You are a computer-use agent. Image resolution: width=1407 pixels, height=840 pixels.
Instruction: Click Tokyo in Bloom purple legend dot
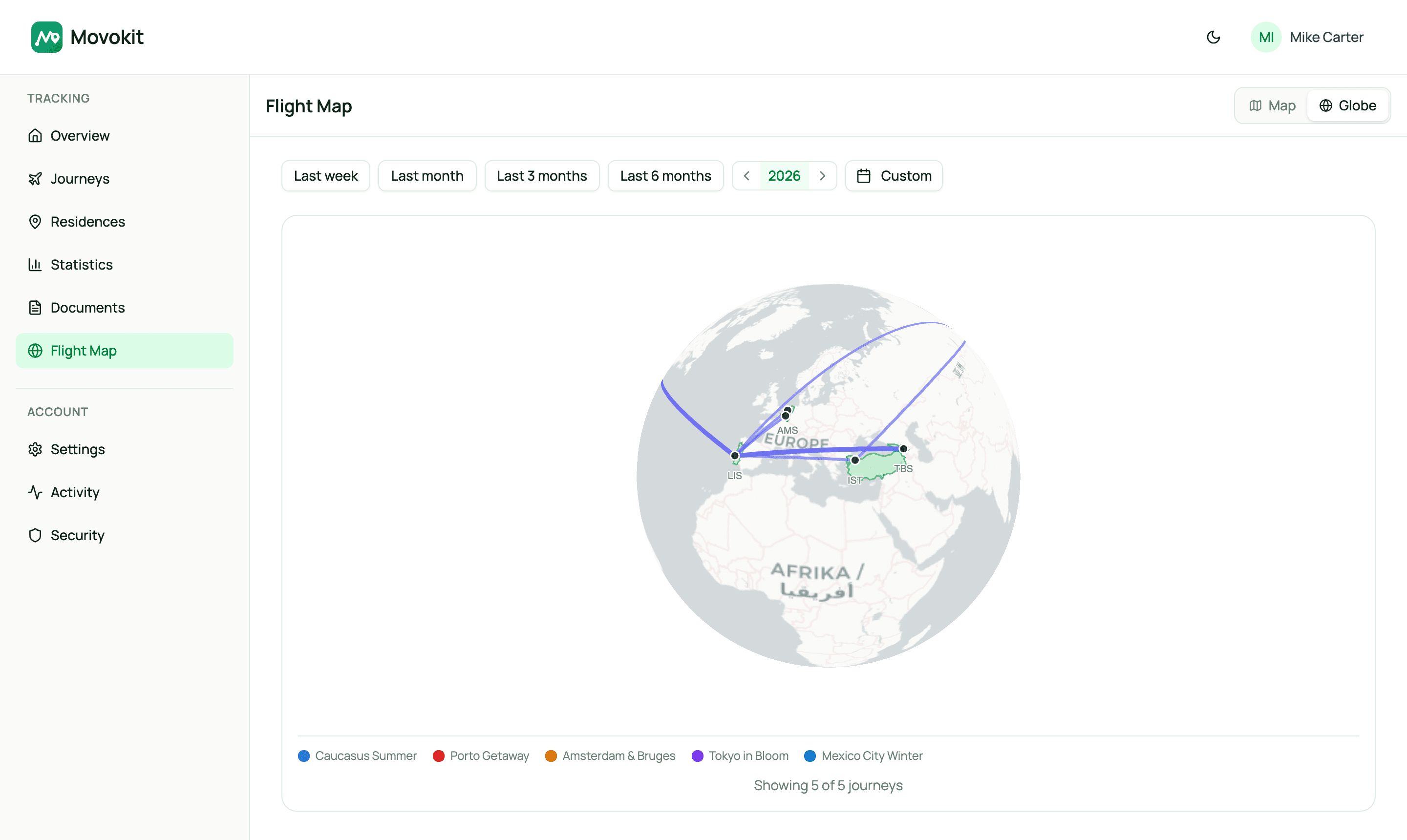pos(698,756)
